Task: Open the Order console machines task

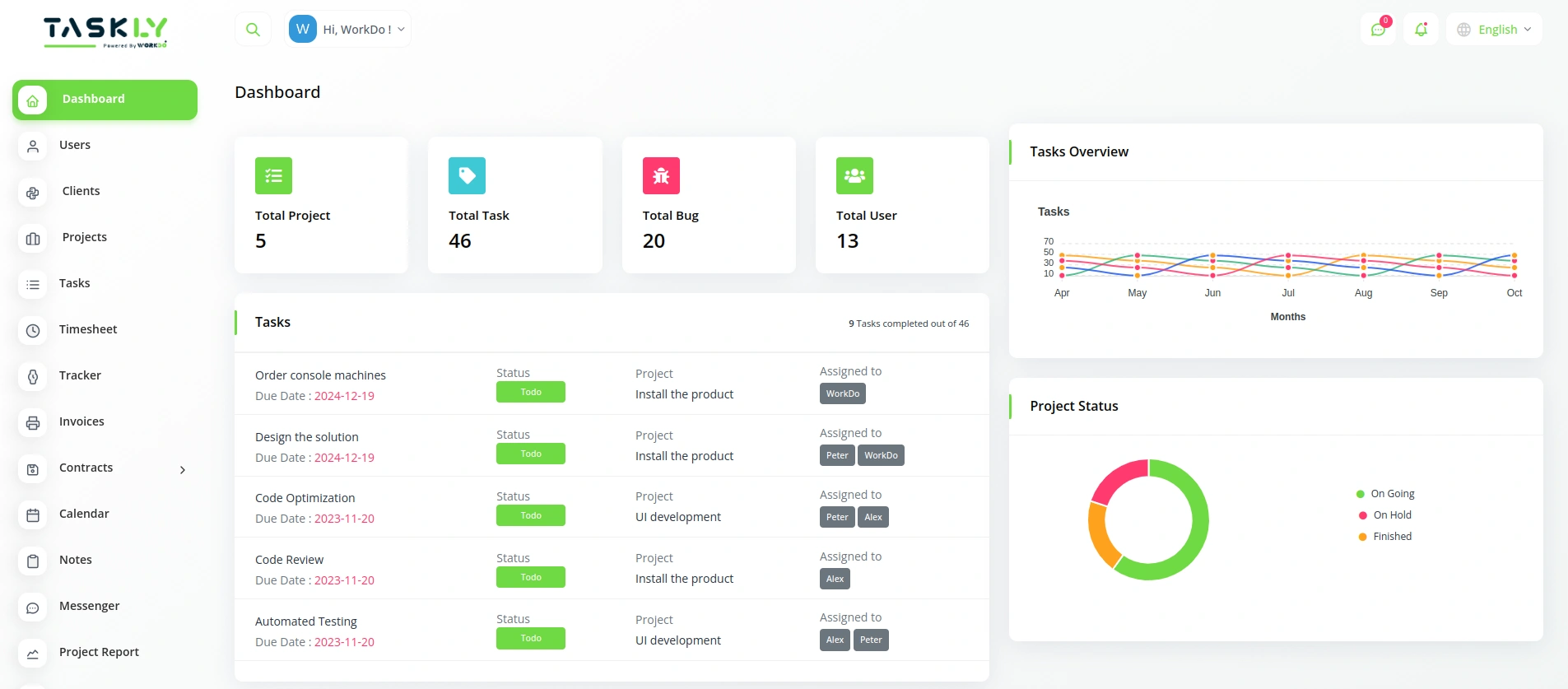Action: pos(320,375)
